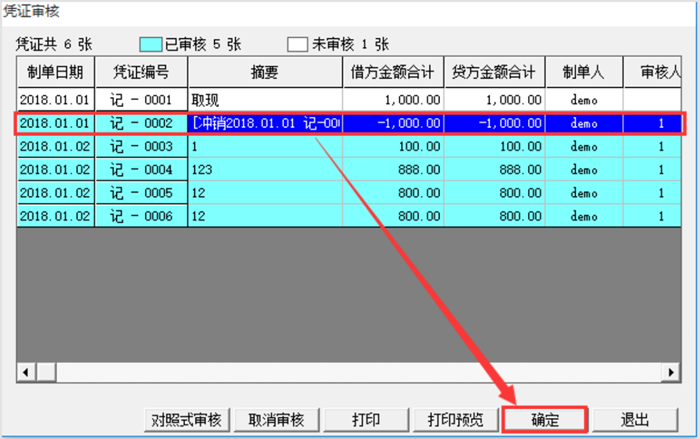Click the 冲销2018.01.01 summary cell
This screenshot has height=439, width=700.
(x=265, y=123)
